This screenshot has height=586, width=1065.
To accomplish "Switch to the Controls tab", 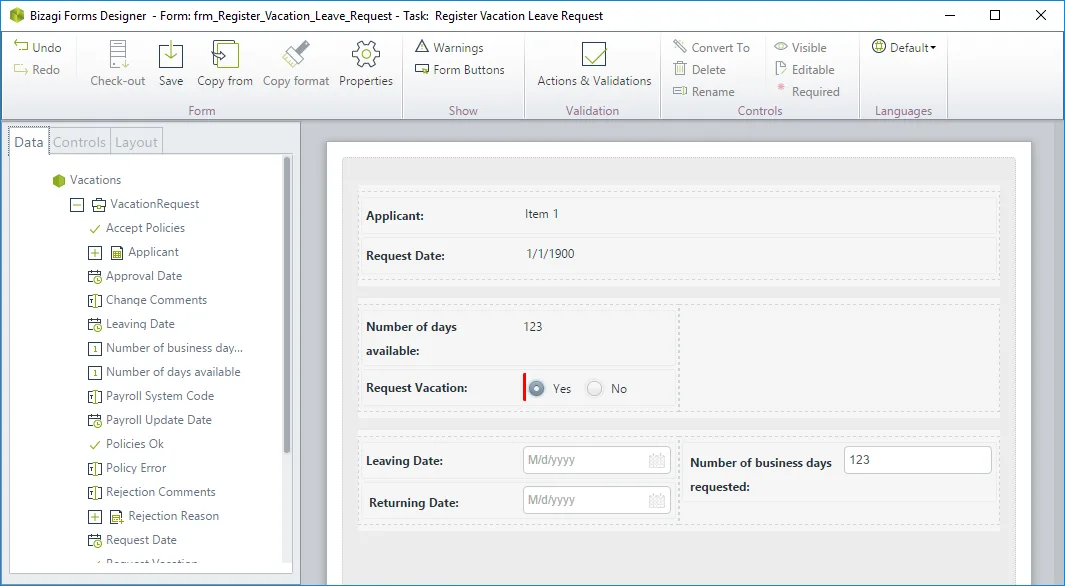I will click(79, 142).
